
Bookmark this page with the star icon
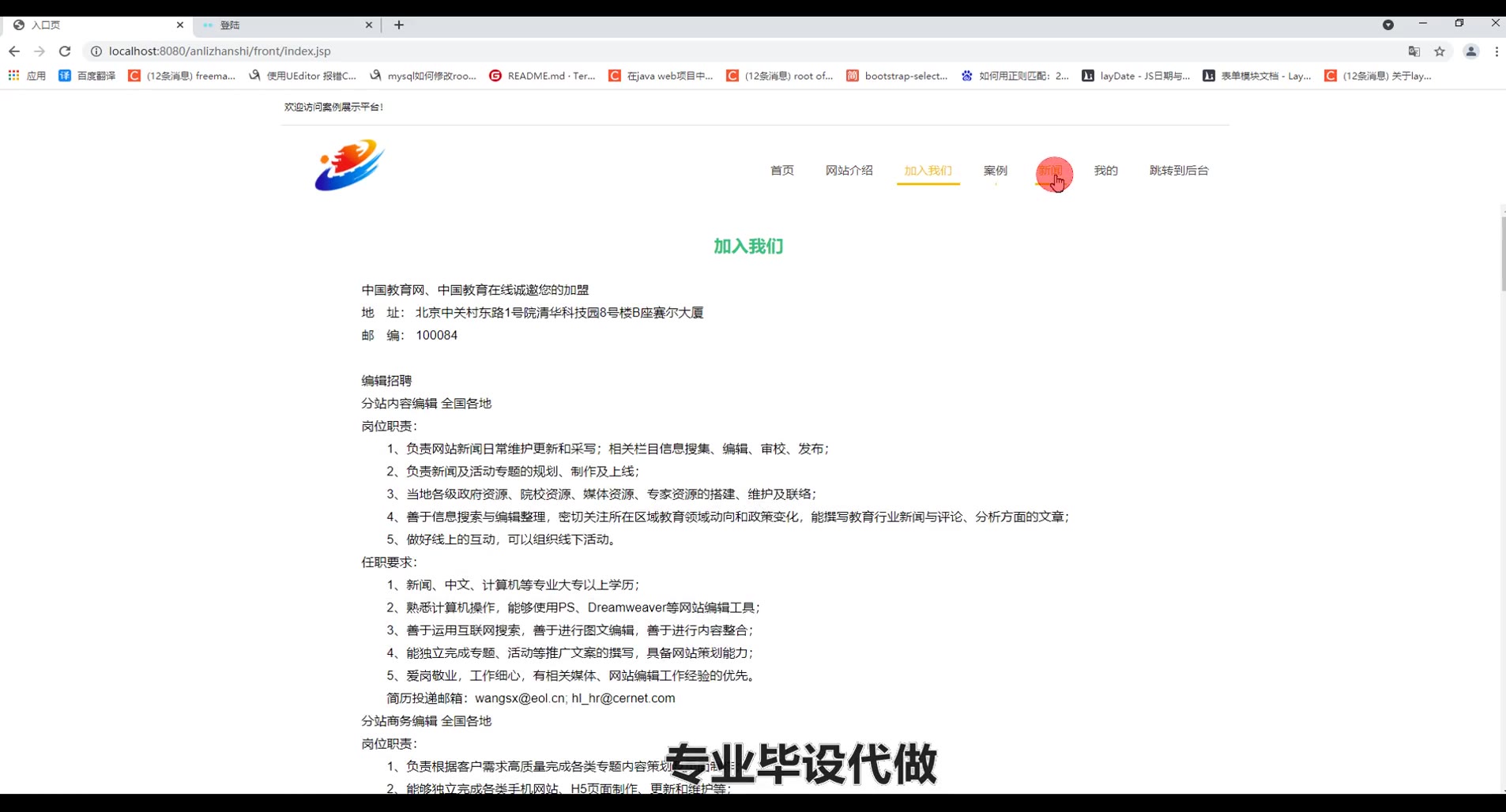coord(1440,51)
